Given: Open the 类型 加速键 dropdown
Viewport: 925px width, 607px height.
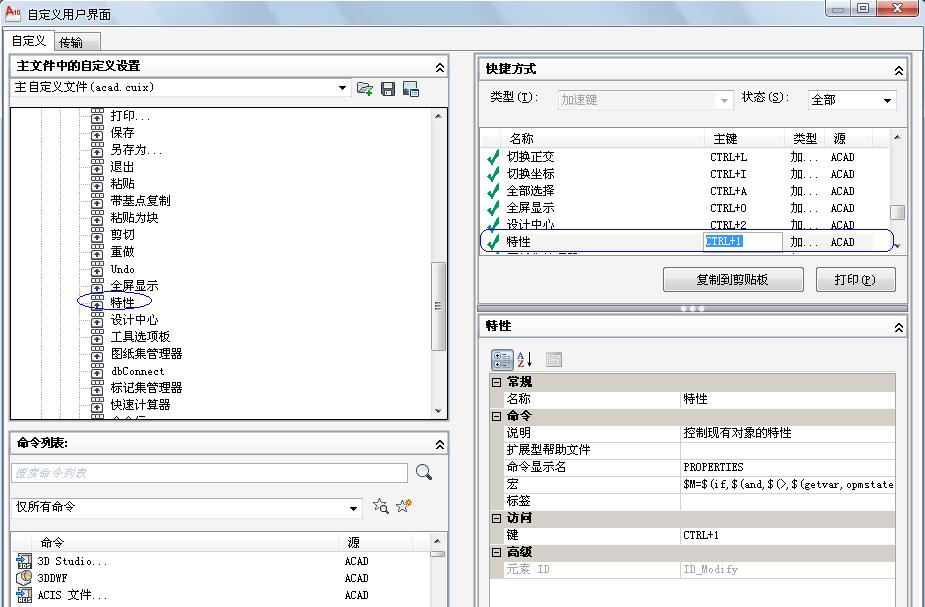Looking at the screenshot, I should coord(724,100).
